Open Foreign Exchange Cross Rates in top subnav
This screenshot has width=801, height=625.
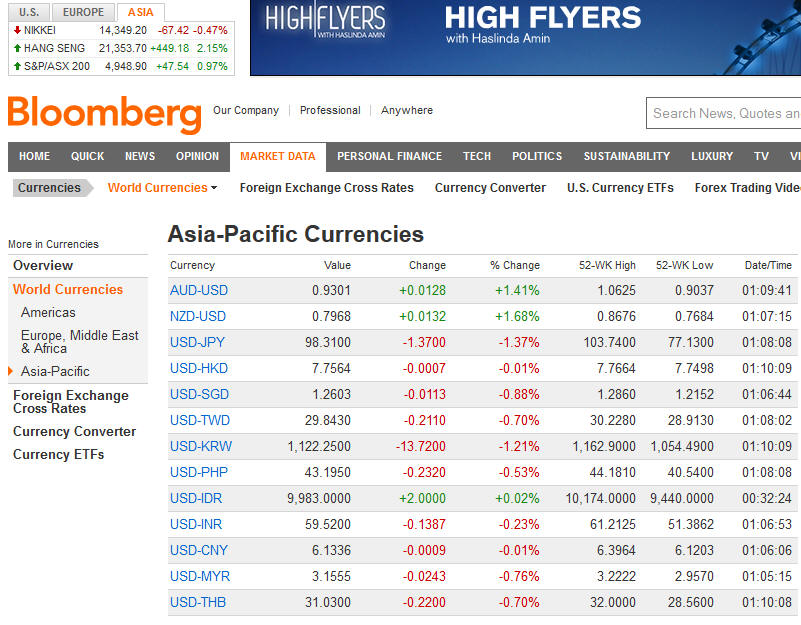click(x=326, y=188)
